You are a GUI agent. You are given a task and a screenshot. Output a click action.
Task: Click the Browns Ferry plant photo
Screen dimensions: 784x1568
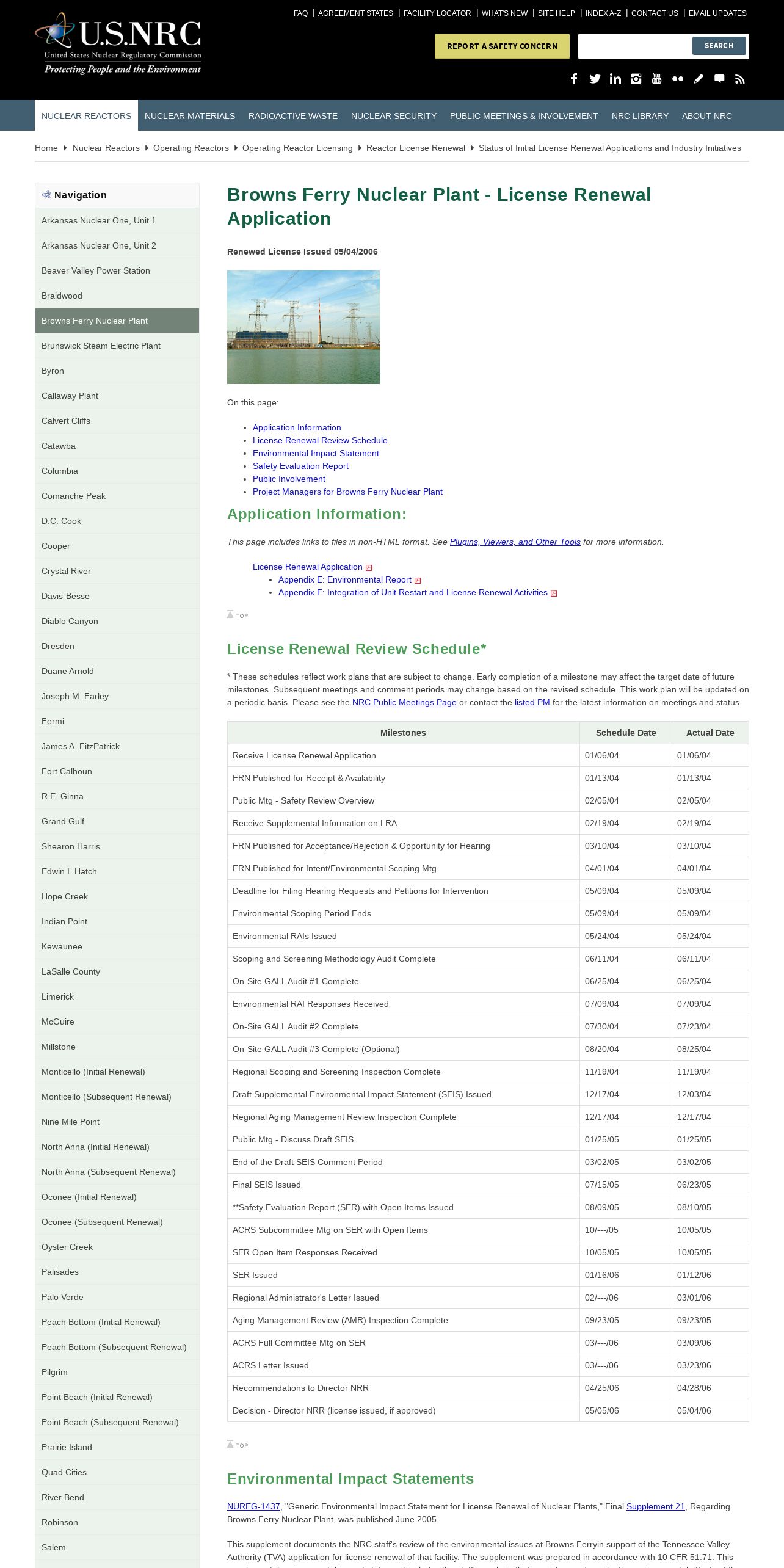click(x=303, y=327)
